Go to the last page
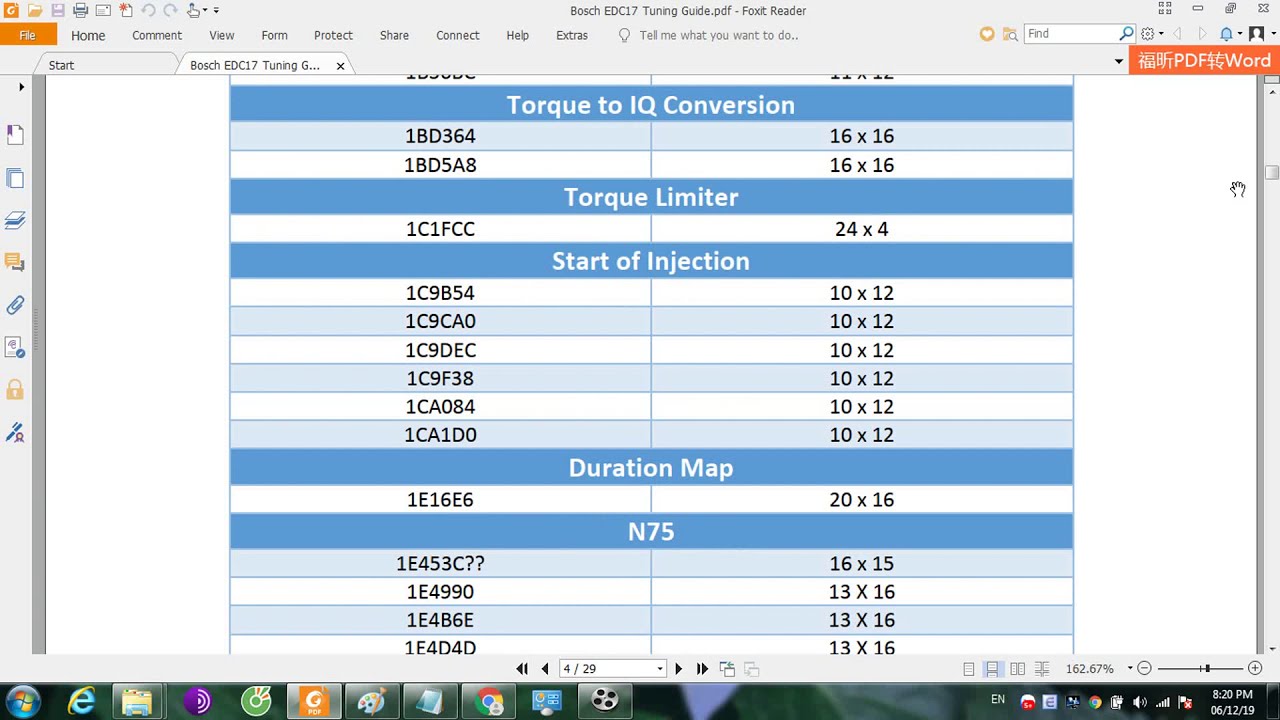1280x720 pixels. coord(702,668)
